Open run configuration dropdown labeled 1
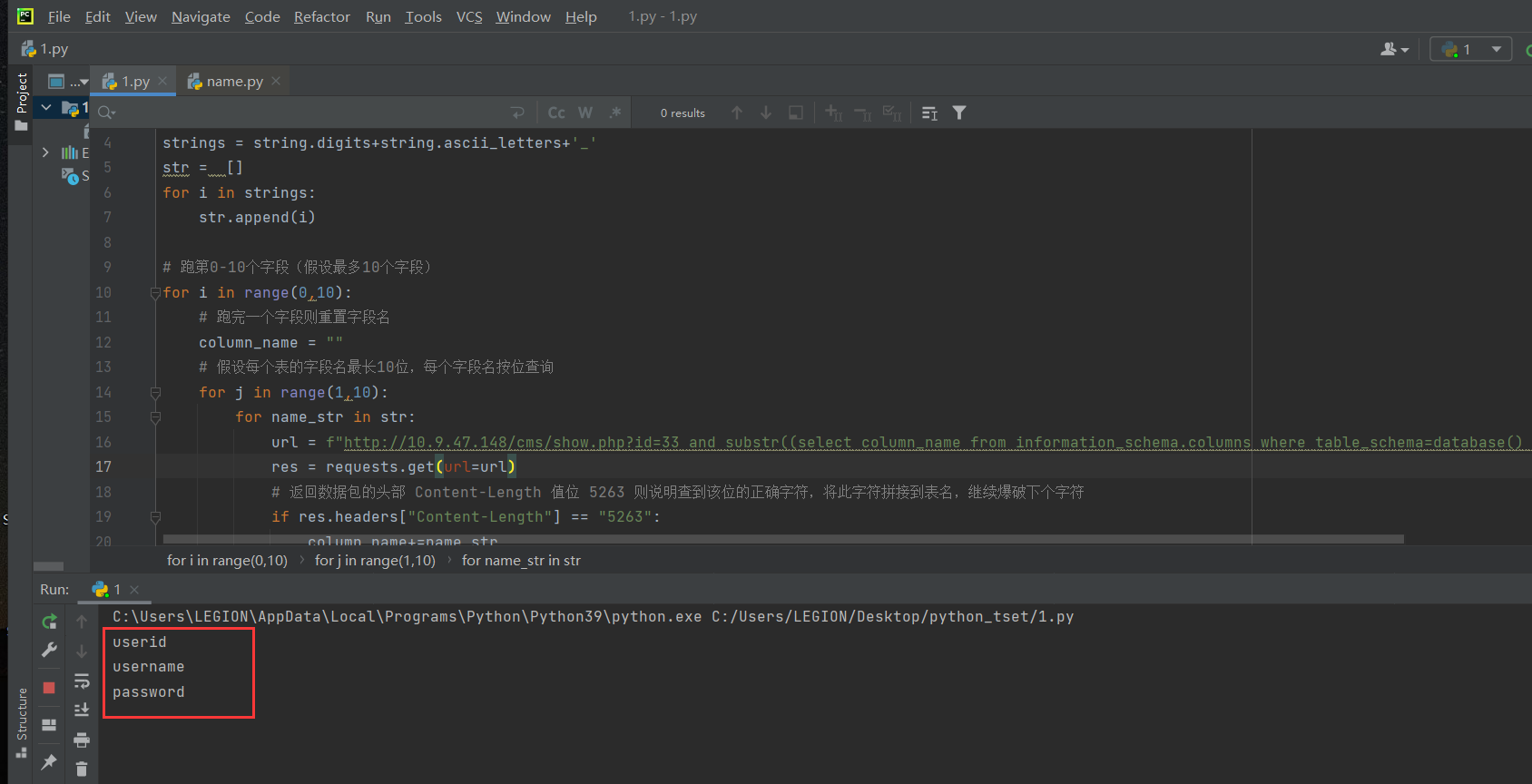The height and width of the screenshot is (784, 1532). tap(1471, 49)
